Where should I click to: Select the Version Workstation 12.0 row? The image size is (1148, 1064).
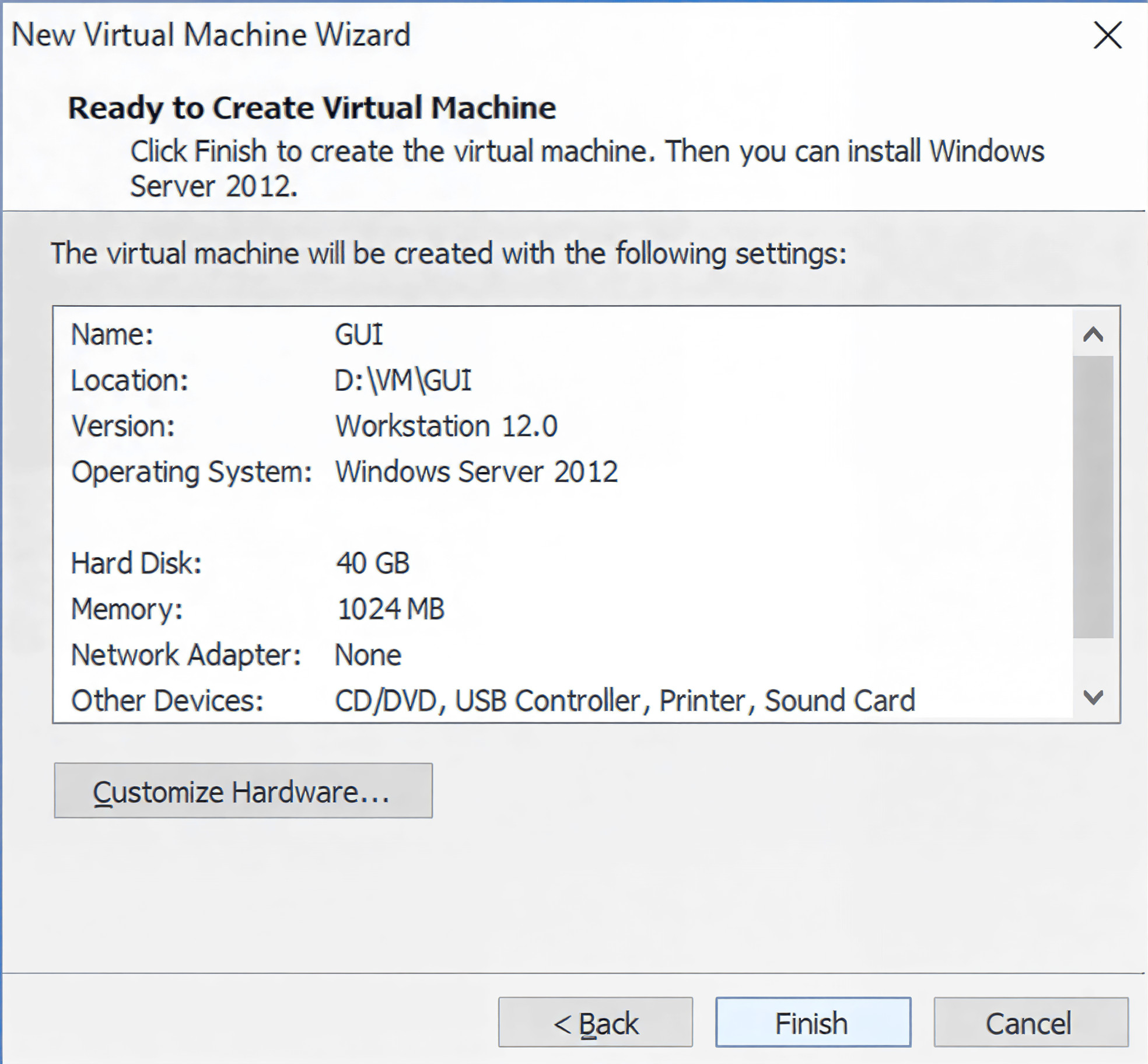pyautogui.click(x=446, y=426)
